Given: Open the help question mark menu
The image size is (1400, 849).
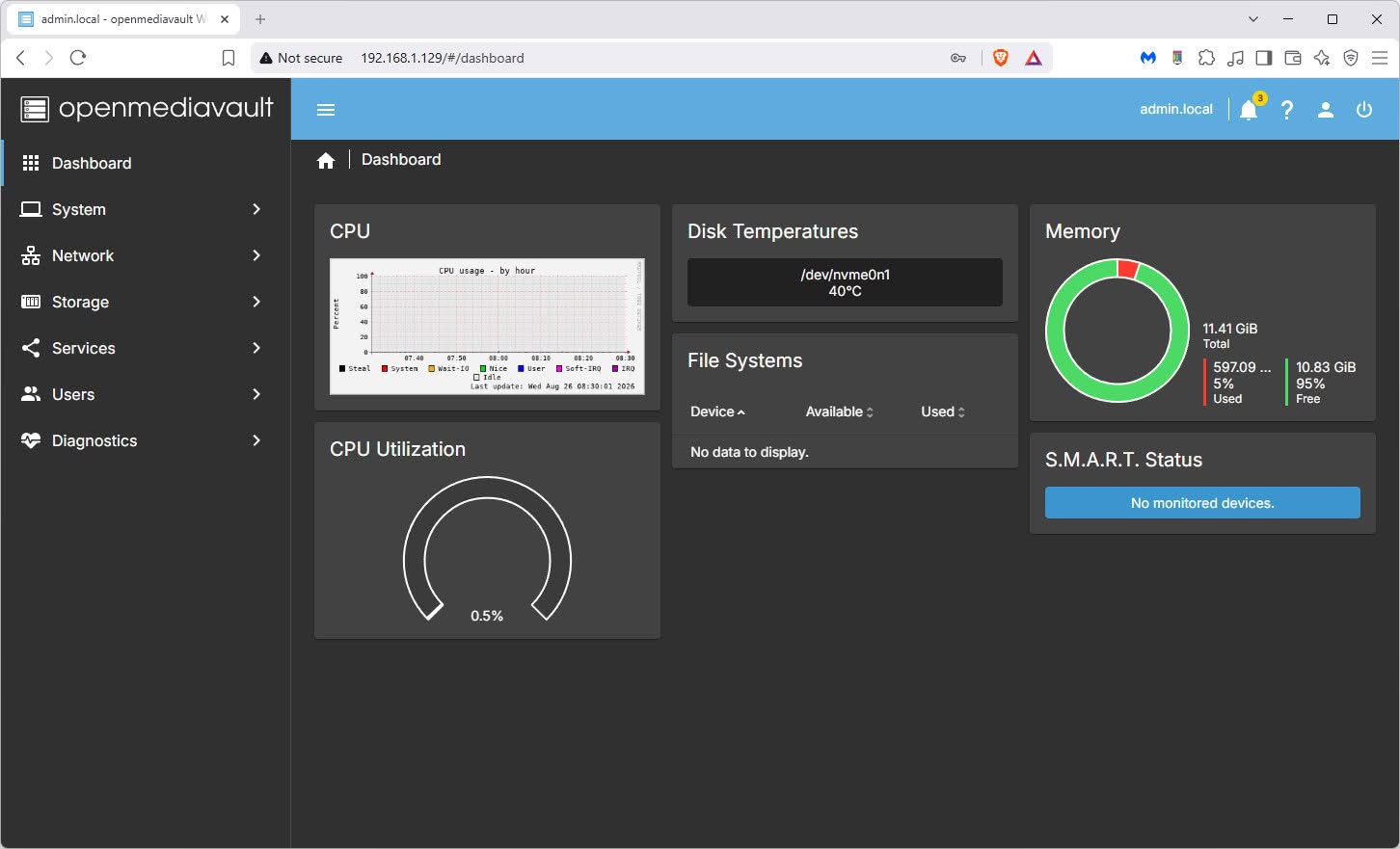Looking at the screenshot, I should click(1287, 110).
